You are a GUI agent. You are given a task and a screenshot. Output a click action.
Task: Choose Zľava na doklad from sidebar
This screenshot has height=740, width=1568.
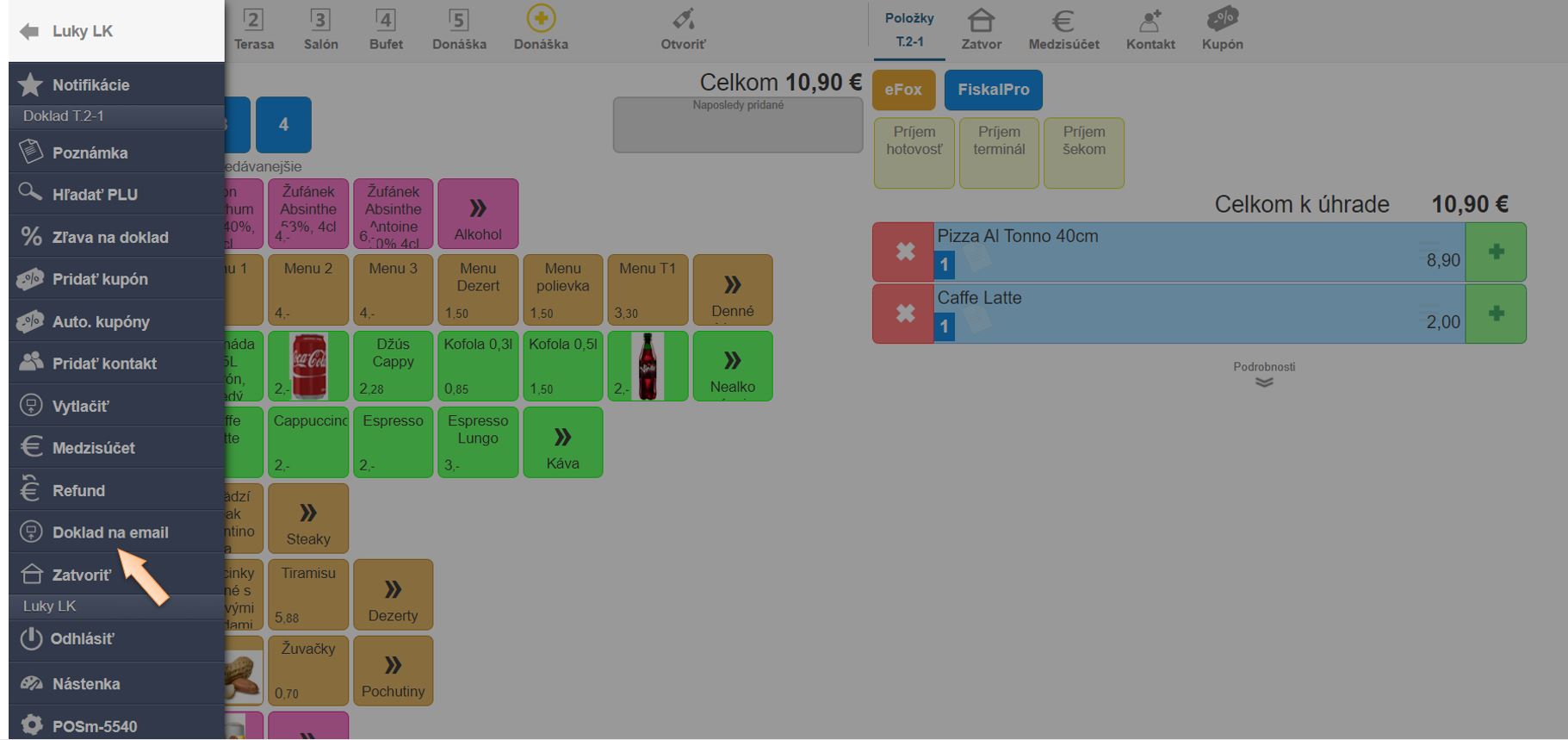110,237
